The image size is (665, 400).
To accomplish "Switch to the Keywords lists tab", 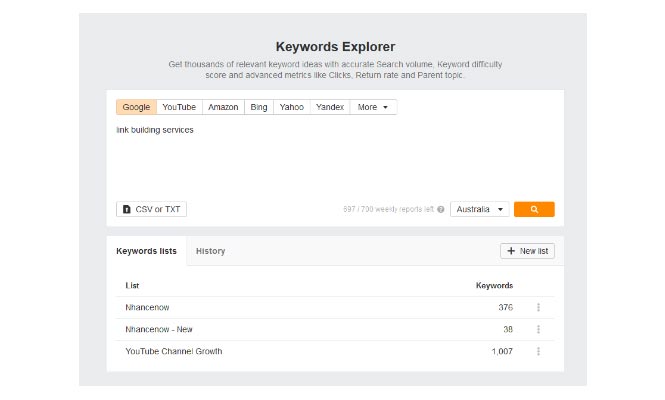I will tap(146, 251).
